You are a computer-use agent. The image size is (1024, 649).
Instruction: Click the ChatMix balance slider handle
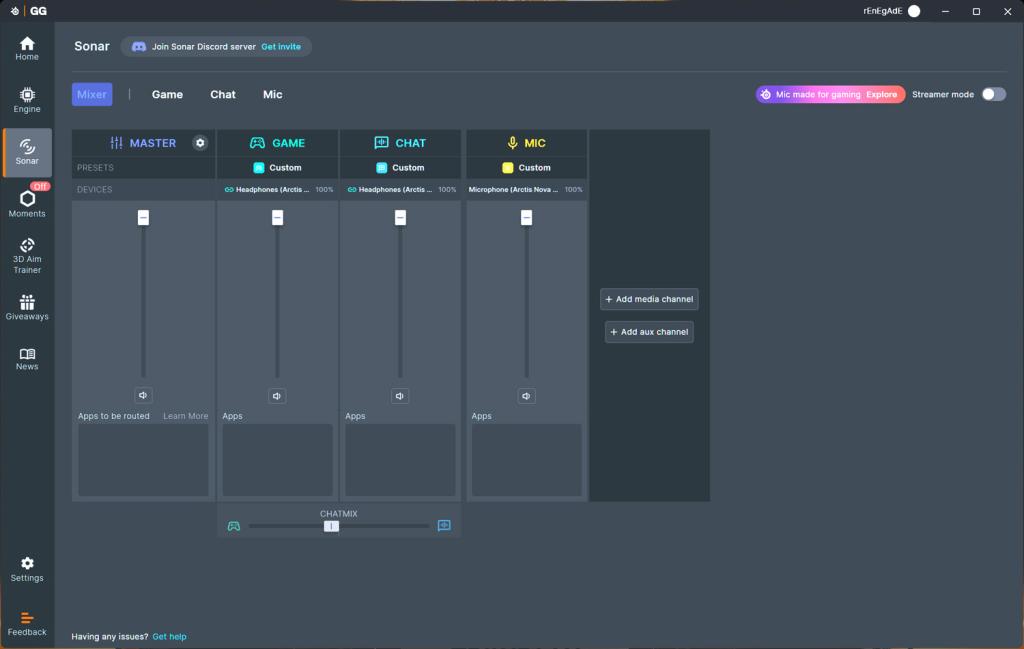coord(331,526)
